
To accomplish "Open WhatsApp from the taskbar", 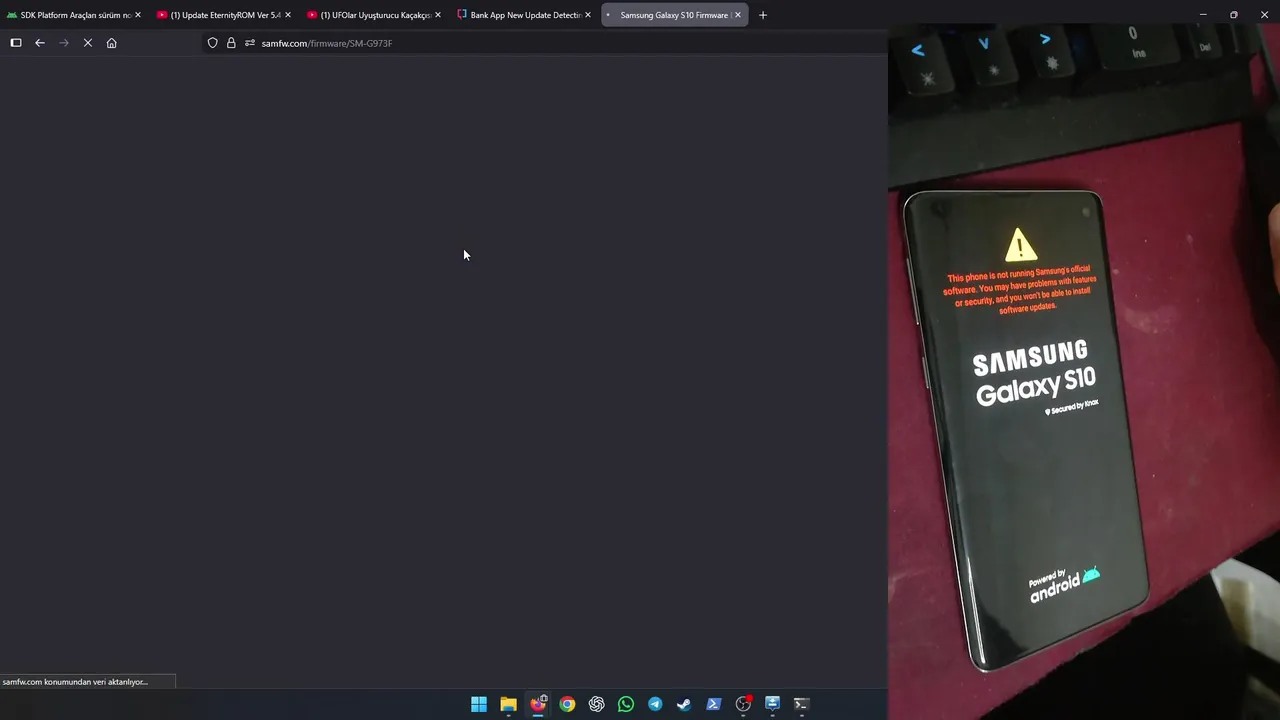I will tap(626, 704).
